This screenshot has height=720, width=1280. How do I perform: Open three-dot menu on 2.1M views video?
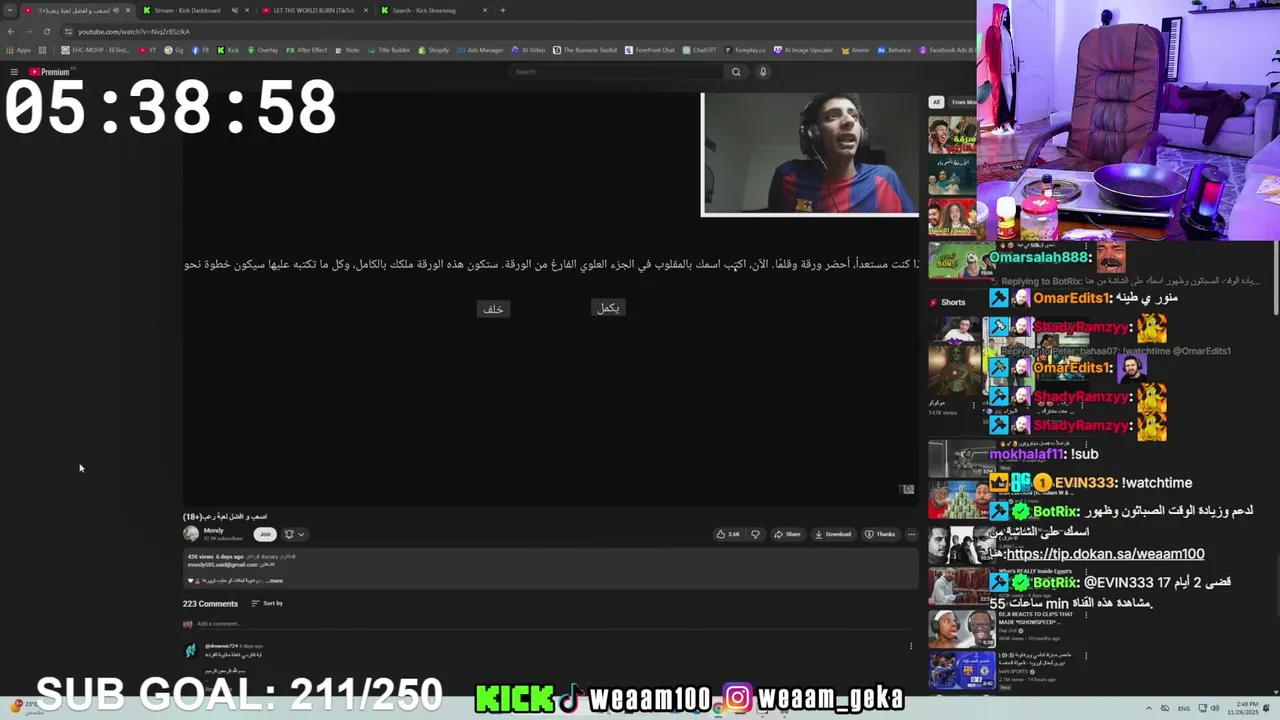coord(1085,657)
